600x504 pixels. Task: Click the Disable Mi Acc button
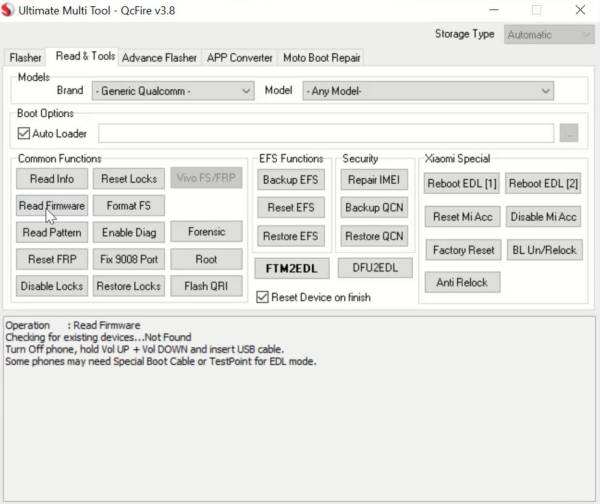click(x=543, y=217)
